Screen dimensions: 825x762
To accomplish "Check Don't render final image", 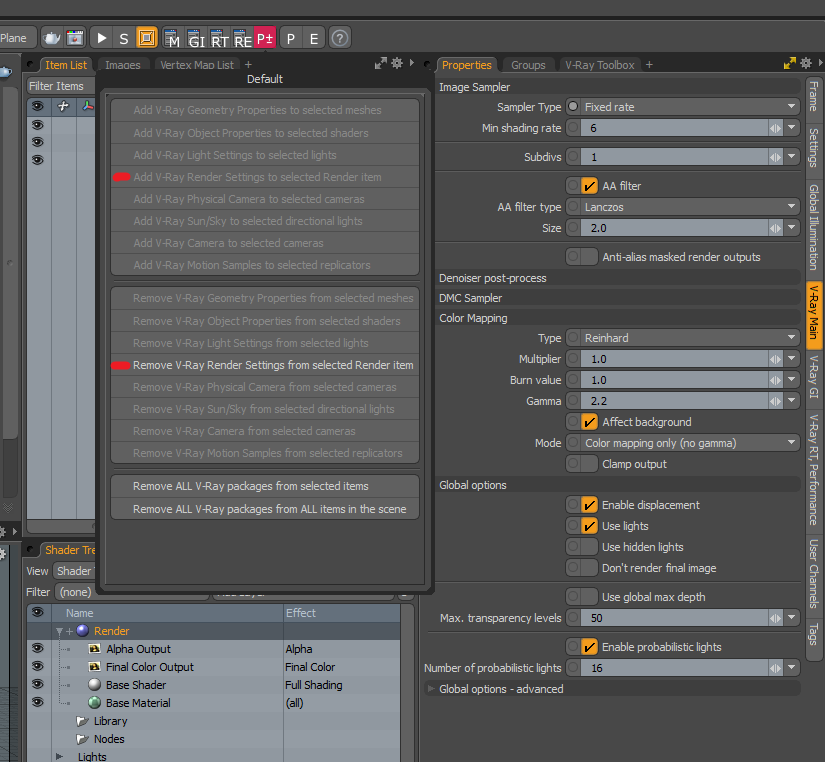I will coord(589,568).
